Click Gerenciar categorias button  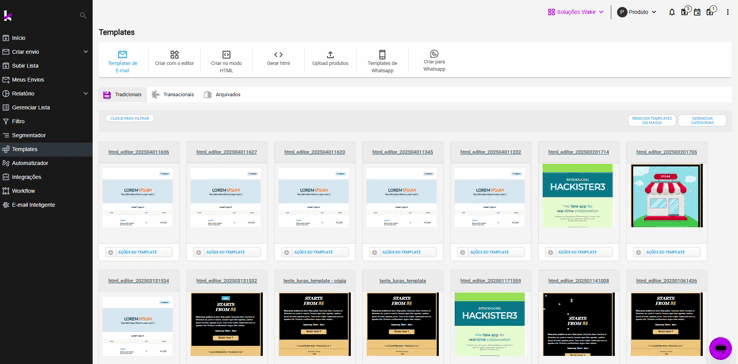702,121
